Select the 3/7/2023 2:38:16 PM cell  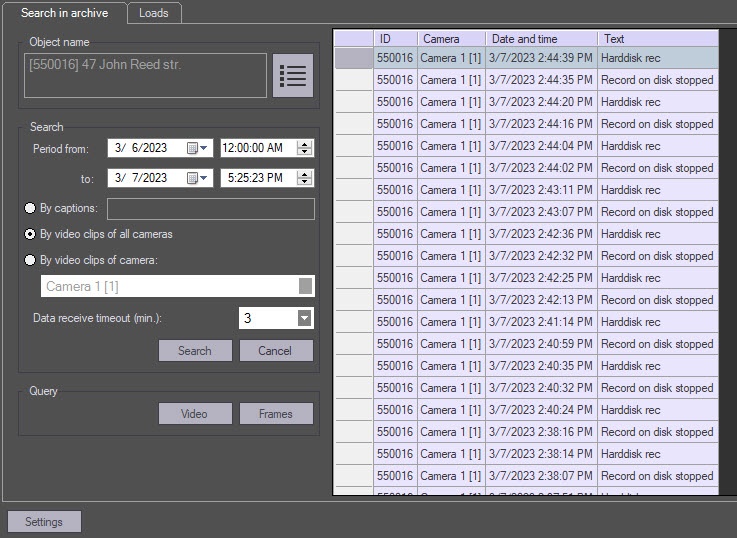(x=541, y=432)
